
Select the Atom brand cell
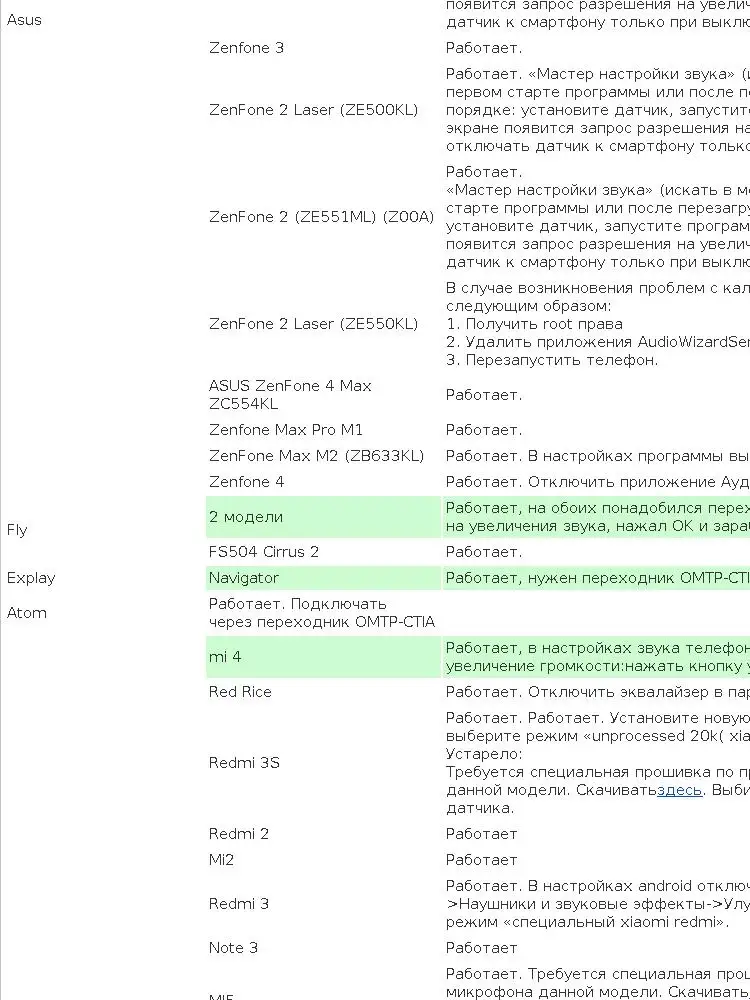click(27, 613)
